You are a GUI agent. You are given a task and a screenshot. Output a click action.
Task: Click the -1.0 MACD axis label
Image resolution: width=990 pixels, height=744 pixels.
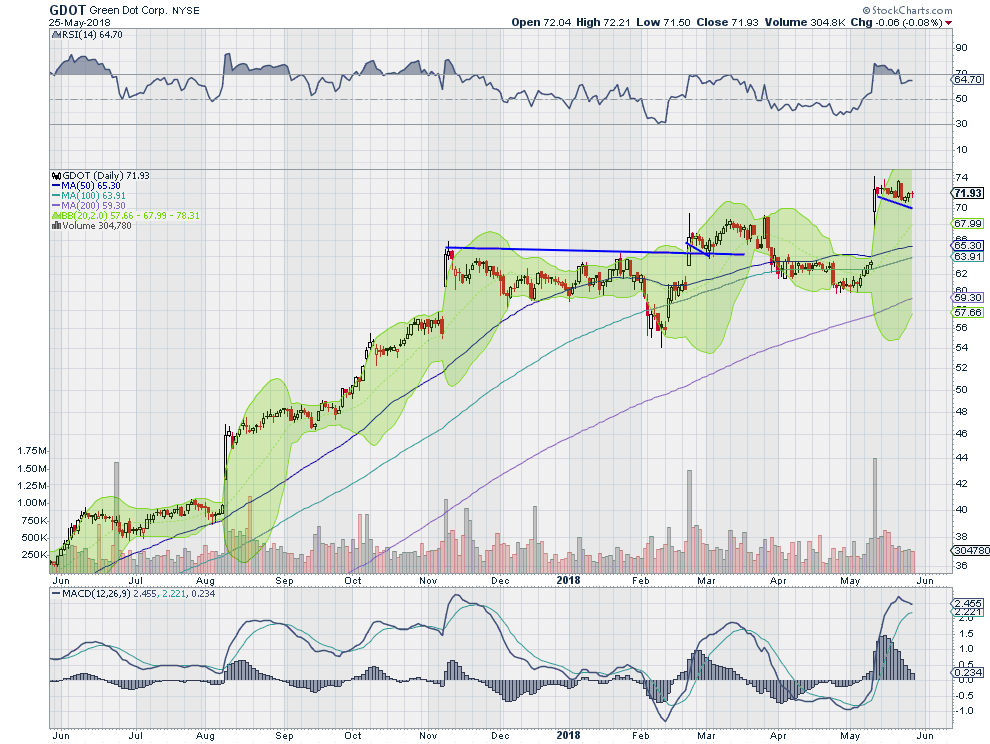point(965,711)
